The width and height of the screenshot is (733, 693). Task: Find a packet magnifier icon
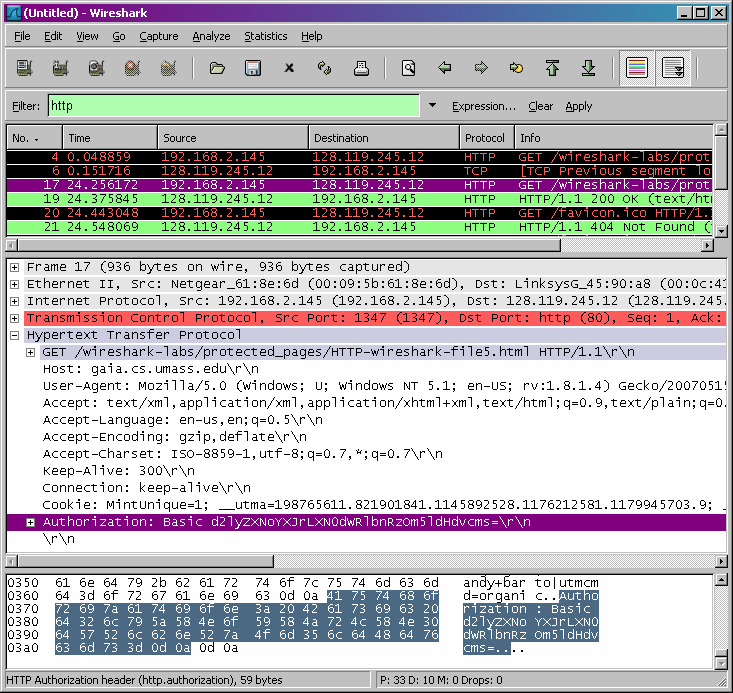point(409,68)
